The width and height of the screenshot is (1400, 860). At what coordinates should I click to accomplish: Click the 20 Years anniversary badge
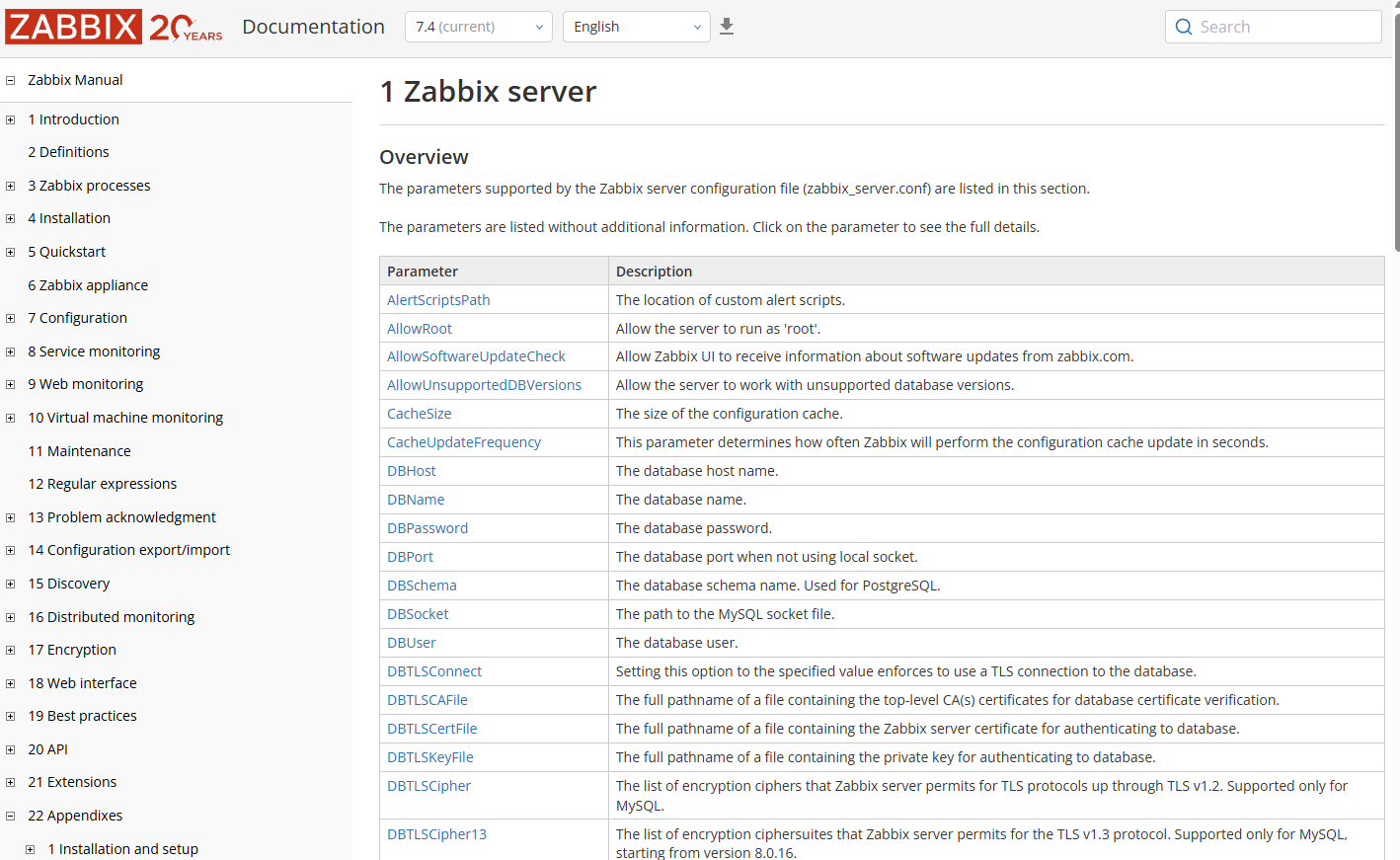click(x=184, y=27)
